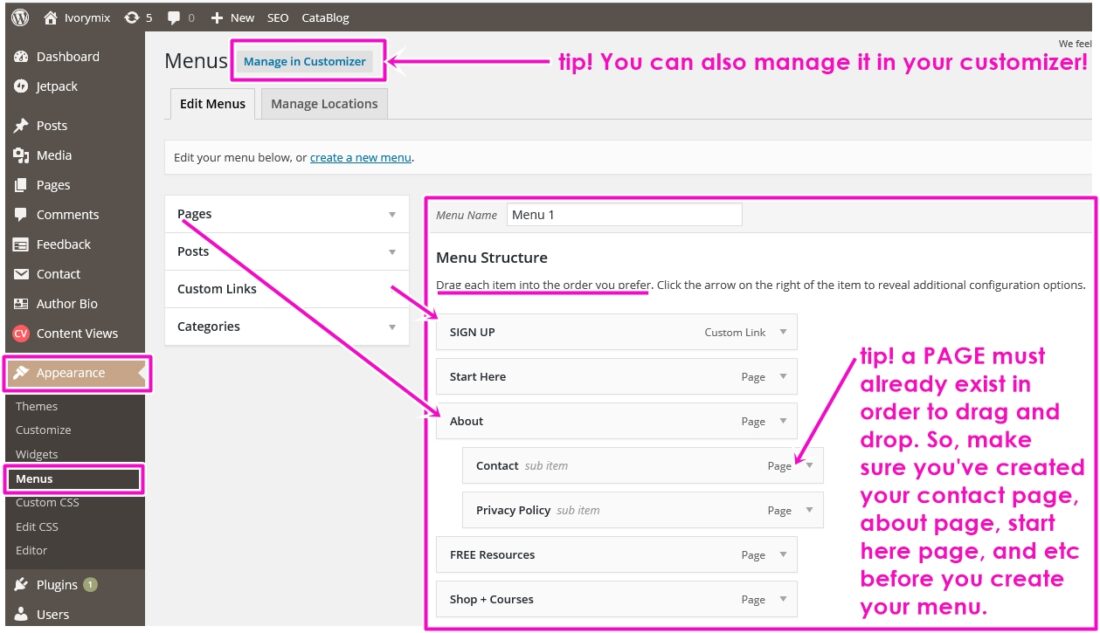Follow the create a new menu link
1100x633 pixels.
coord(360,157)
